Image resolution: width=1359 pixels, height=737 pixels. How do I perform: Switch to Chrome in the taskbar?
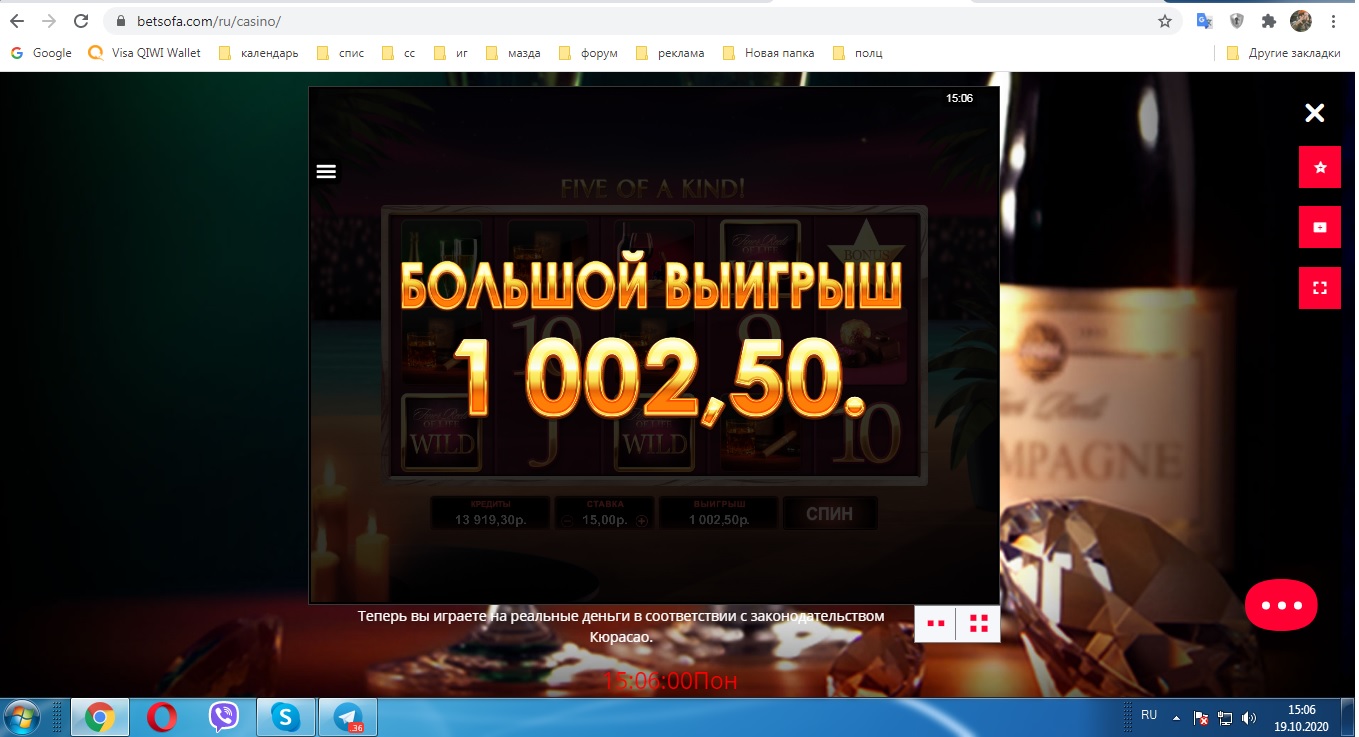[99, 717]
